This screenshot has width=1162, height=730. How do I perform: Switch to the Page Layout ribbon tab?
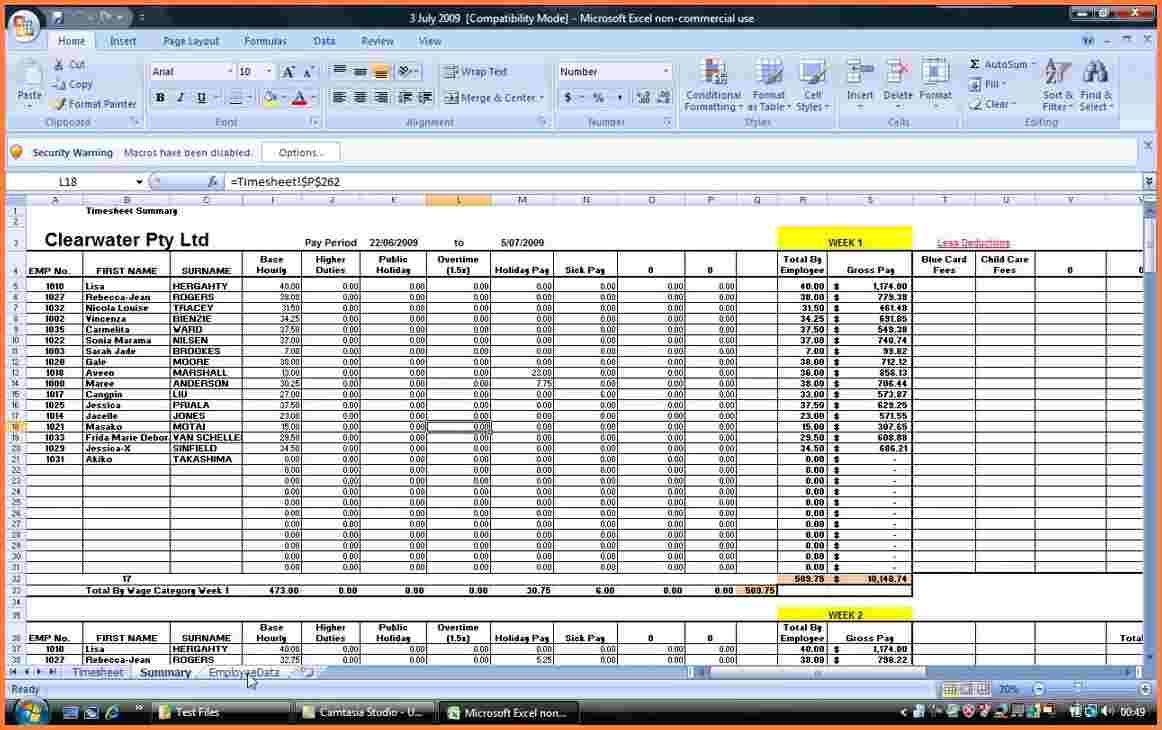point(190,41)
